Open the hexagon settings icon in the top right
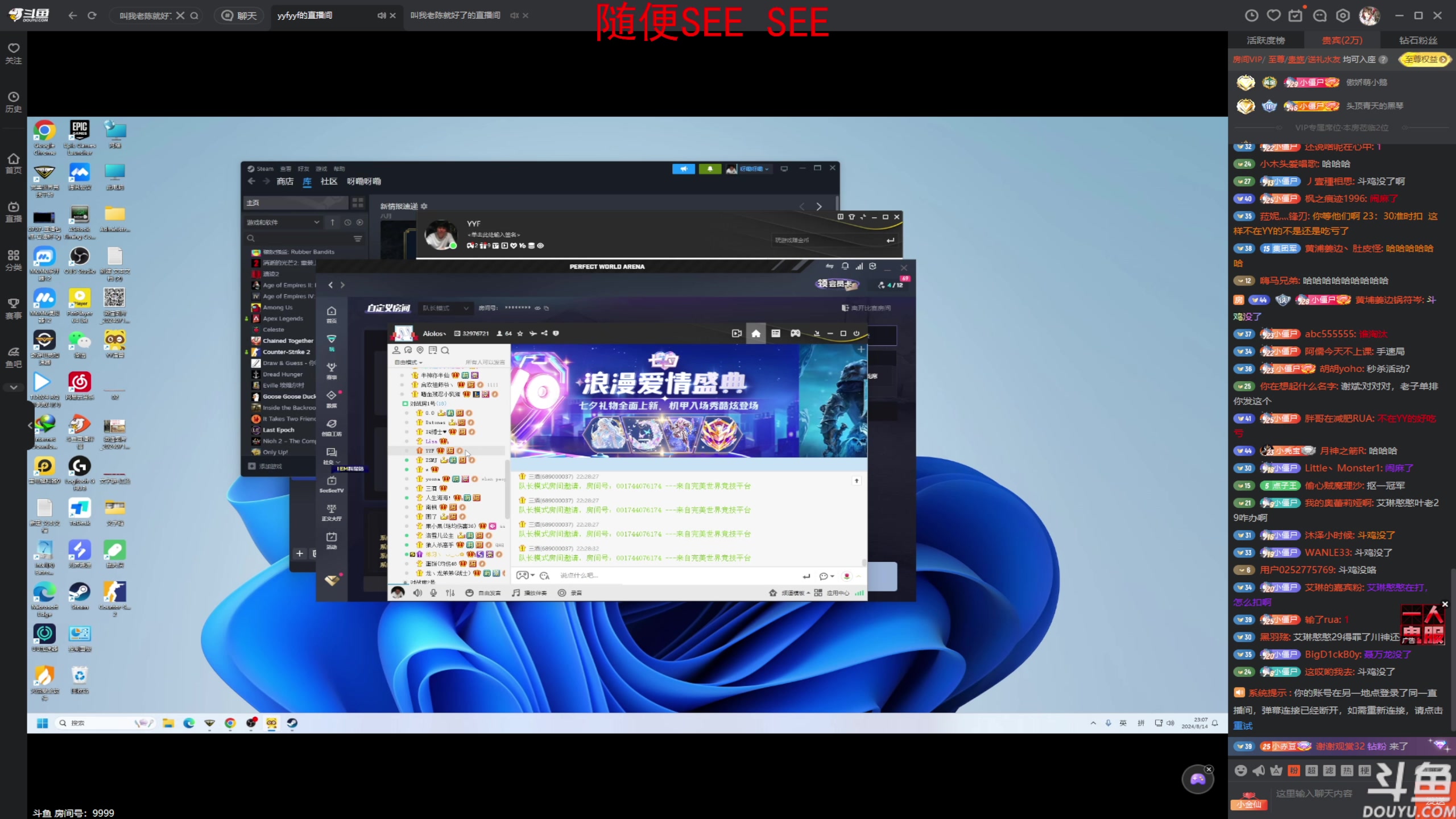1456x819 pixels. pos(1343,15)
